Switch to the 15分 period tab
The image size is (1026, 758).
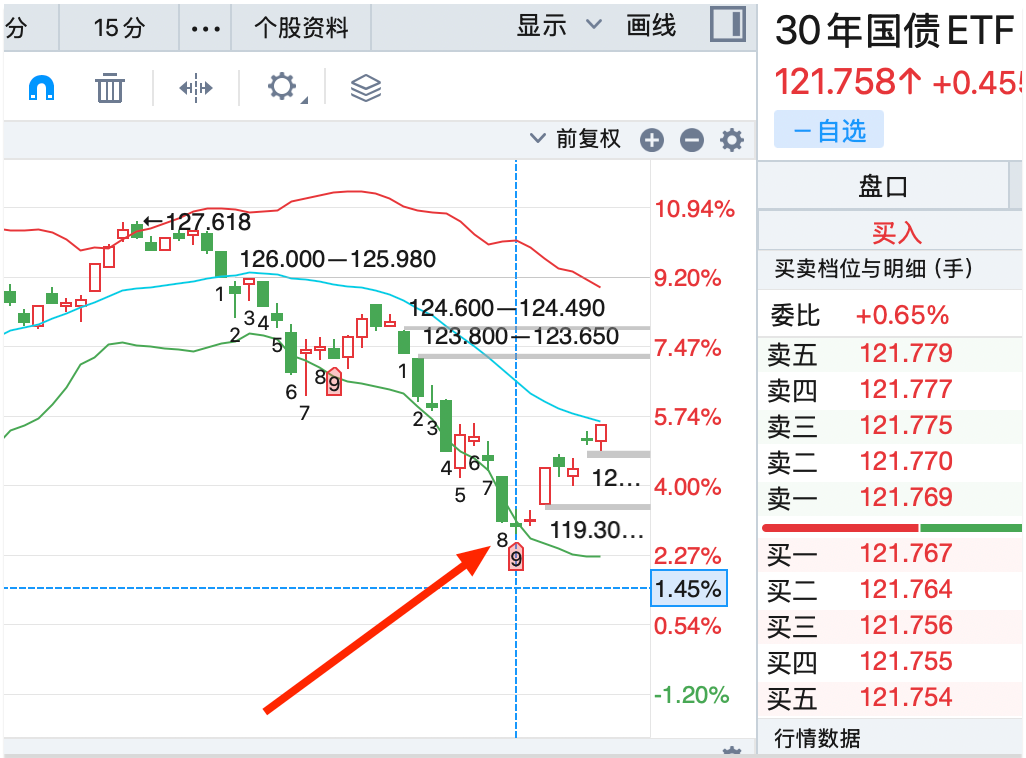(x=119, y=28)
